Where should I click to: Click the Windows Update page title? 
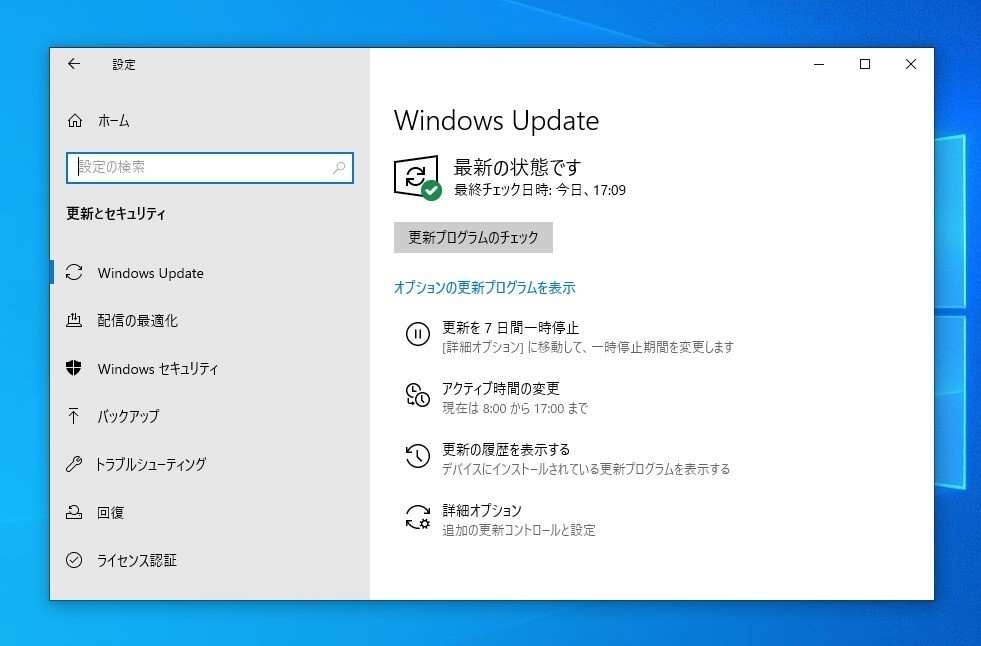[496, 121]
